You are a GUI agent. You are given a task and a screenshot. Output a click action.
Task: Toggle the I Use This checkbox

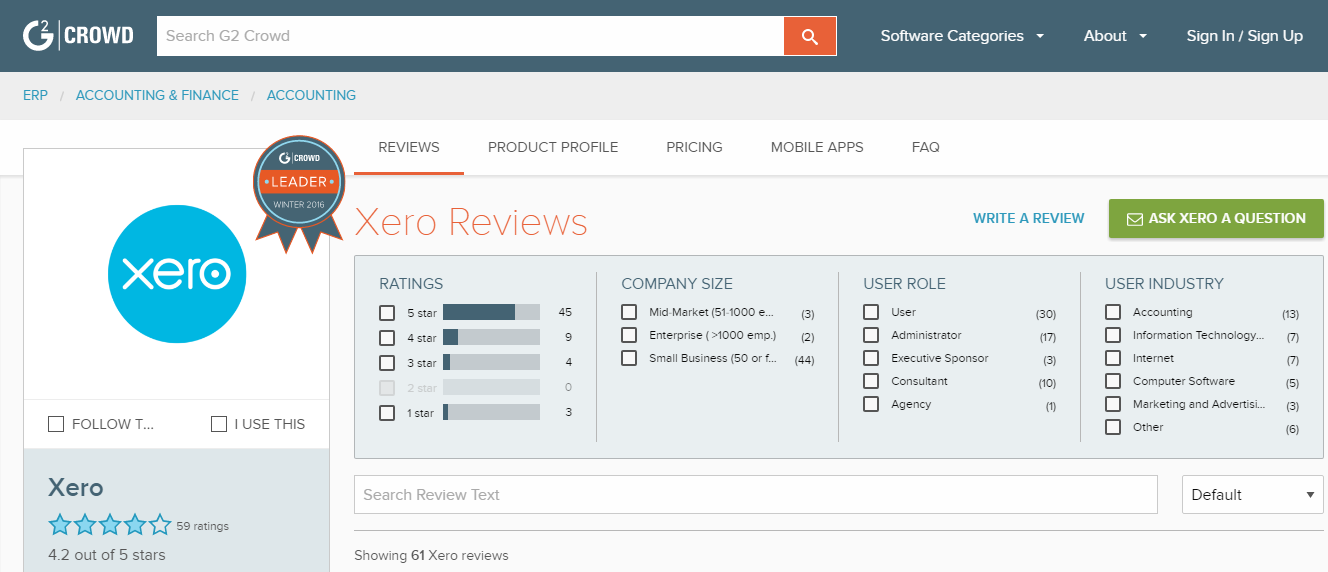[x=219, y=424]
